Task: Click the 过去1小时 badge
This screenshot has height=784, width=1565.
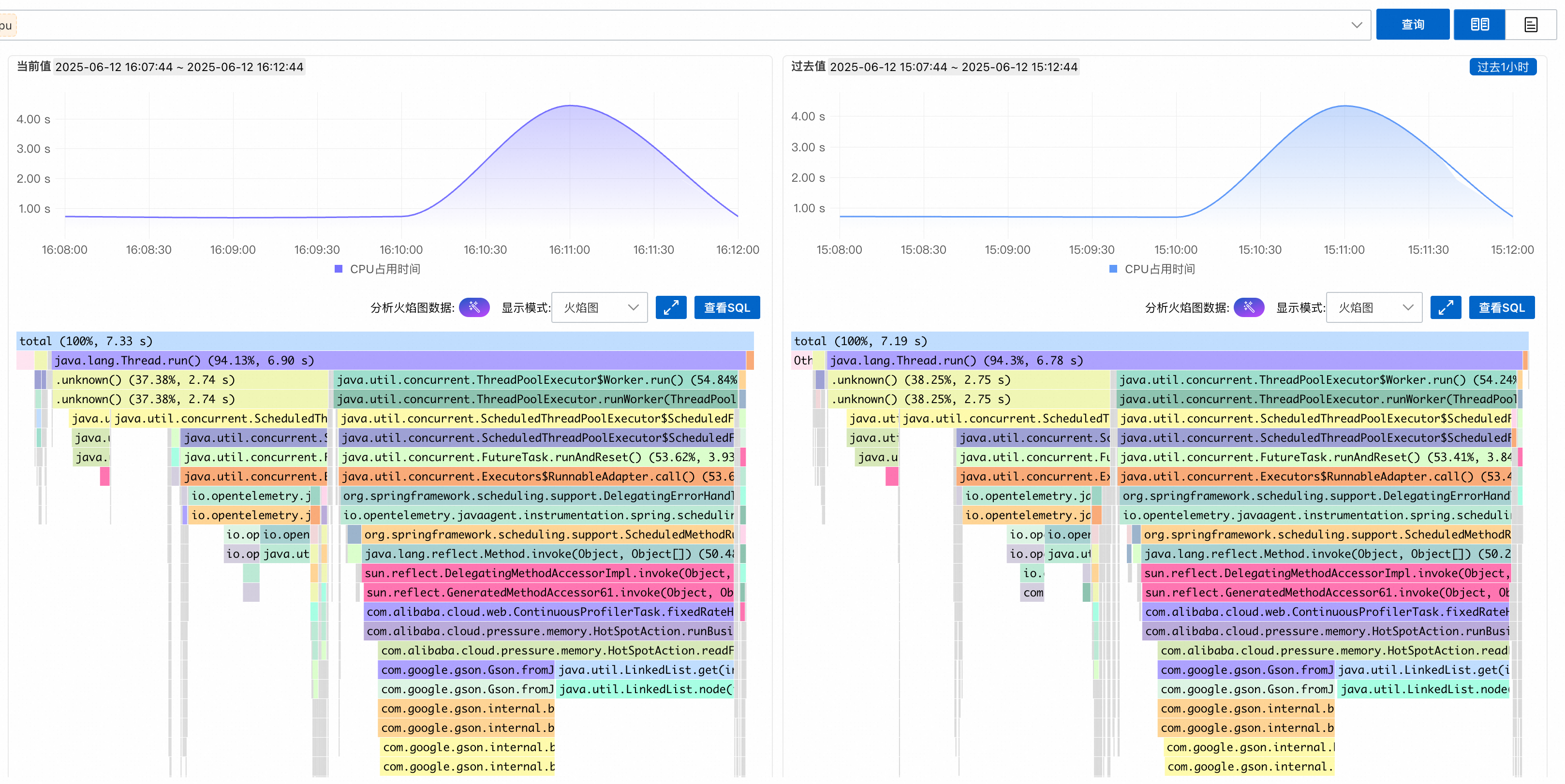Action: click(1503, 67)
